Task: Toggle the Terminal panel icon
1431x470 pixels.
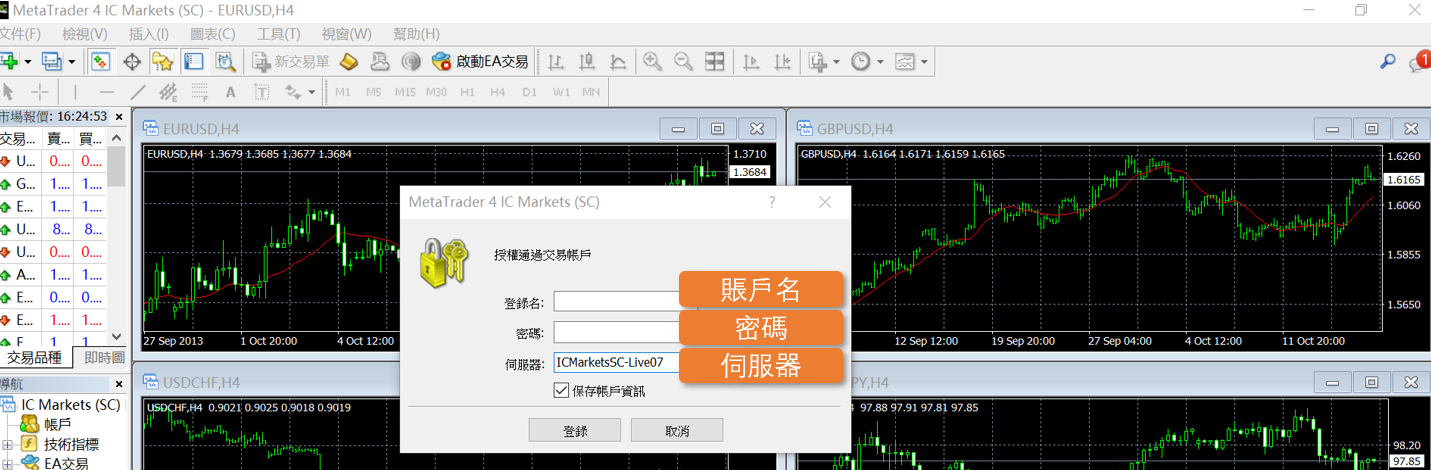Action: 193,61
